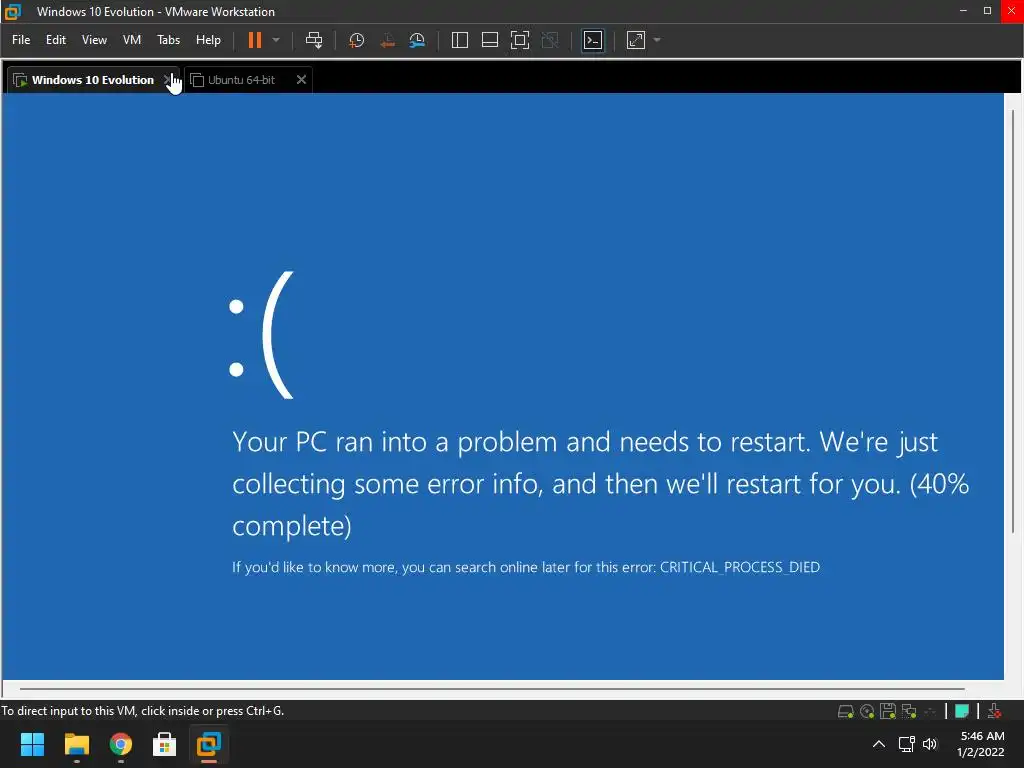Suspend the virtual machine with the orange pause button
Viewport: 1024px width, 768px height.
pyautogui.click(x=255, y=40)
